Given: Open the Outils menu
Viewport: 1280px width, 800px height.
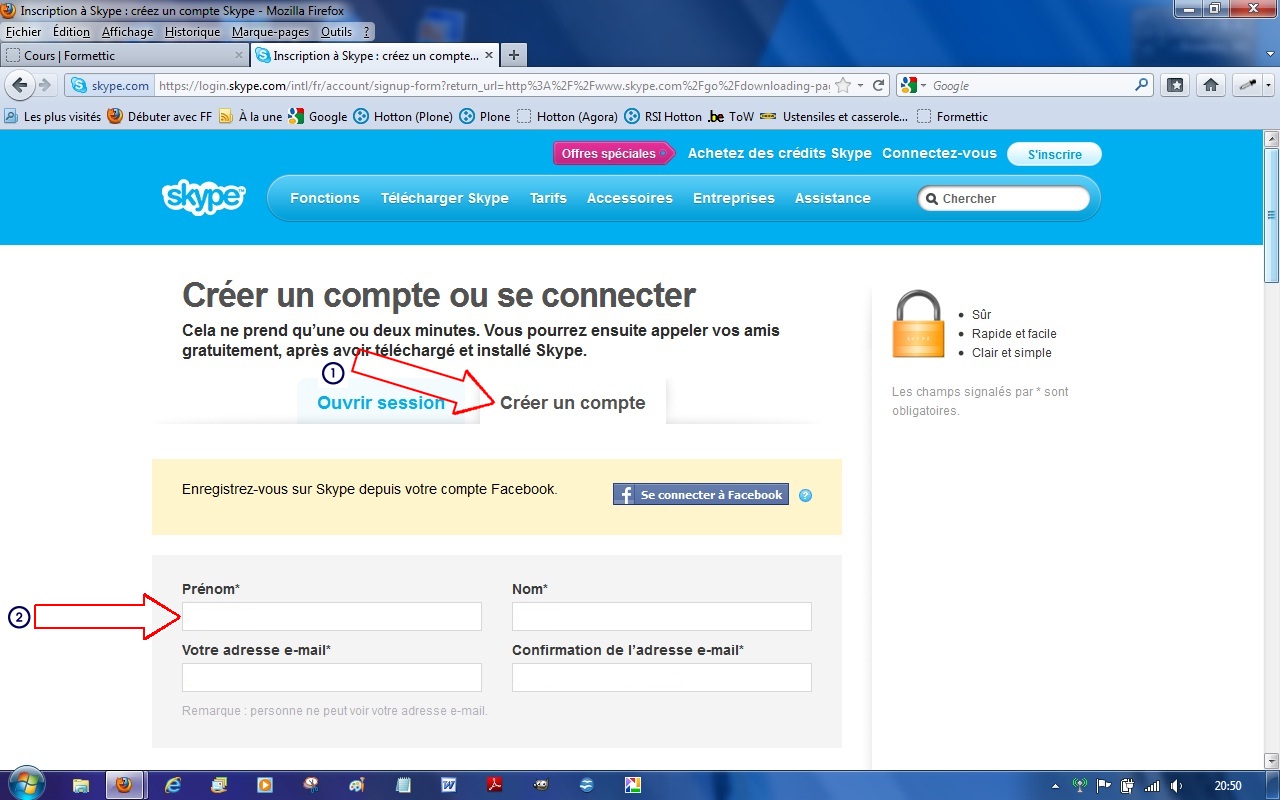Looking at the screenshot, I should pos(336,32).
